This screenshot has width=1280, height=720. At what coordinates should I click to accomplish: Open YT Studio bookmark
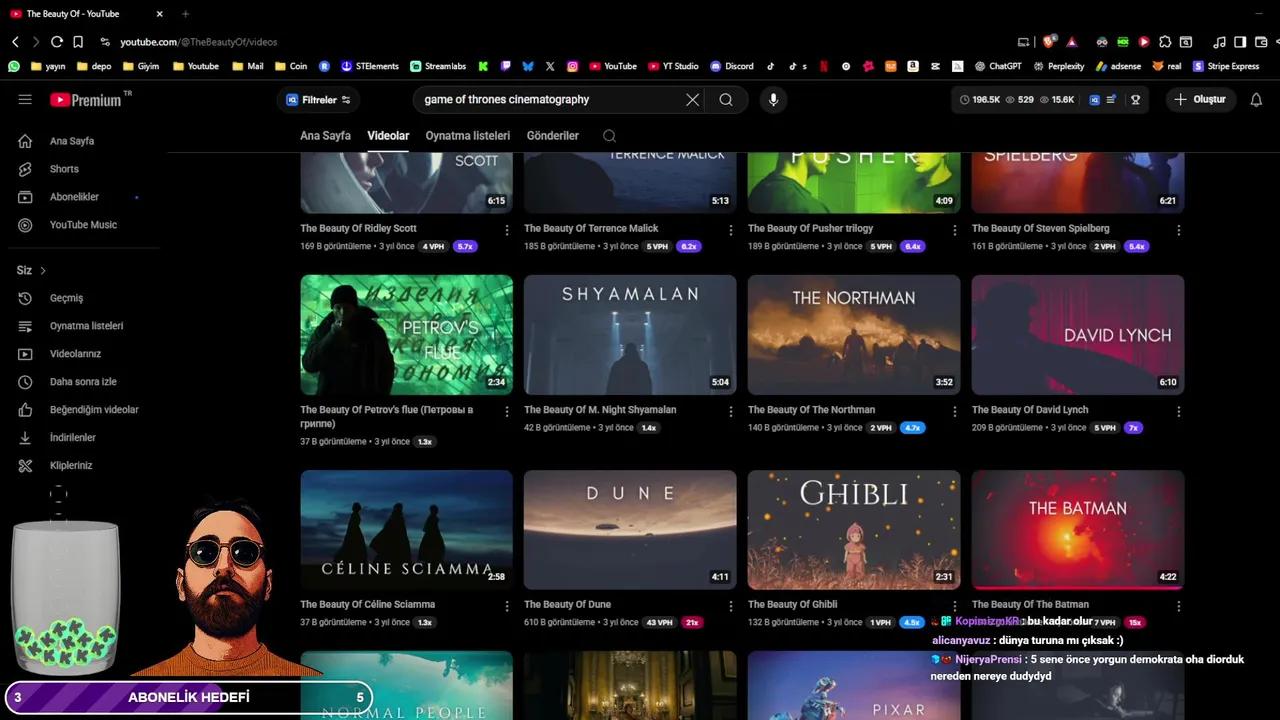673,66
